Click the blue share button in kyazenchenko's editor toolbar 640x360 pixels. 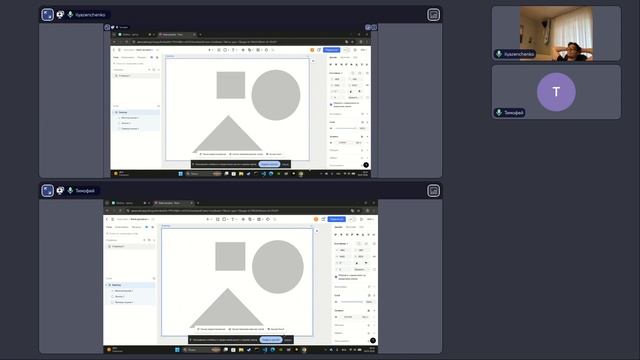point(331,50)
